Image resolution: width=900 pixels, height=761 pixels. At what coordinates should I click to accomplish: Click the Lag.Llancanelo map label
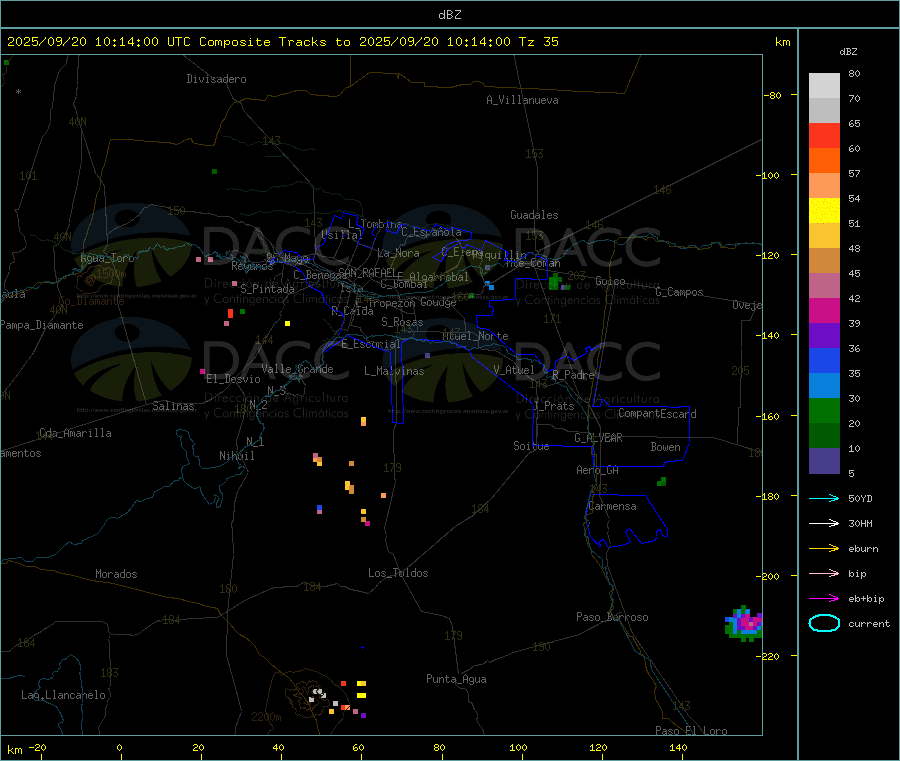pyautogui.click(x=63, y=695)
